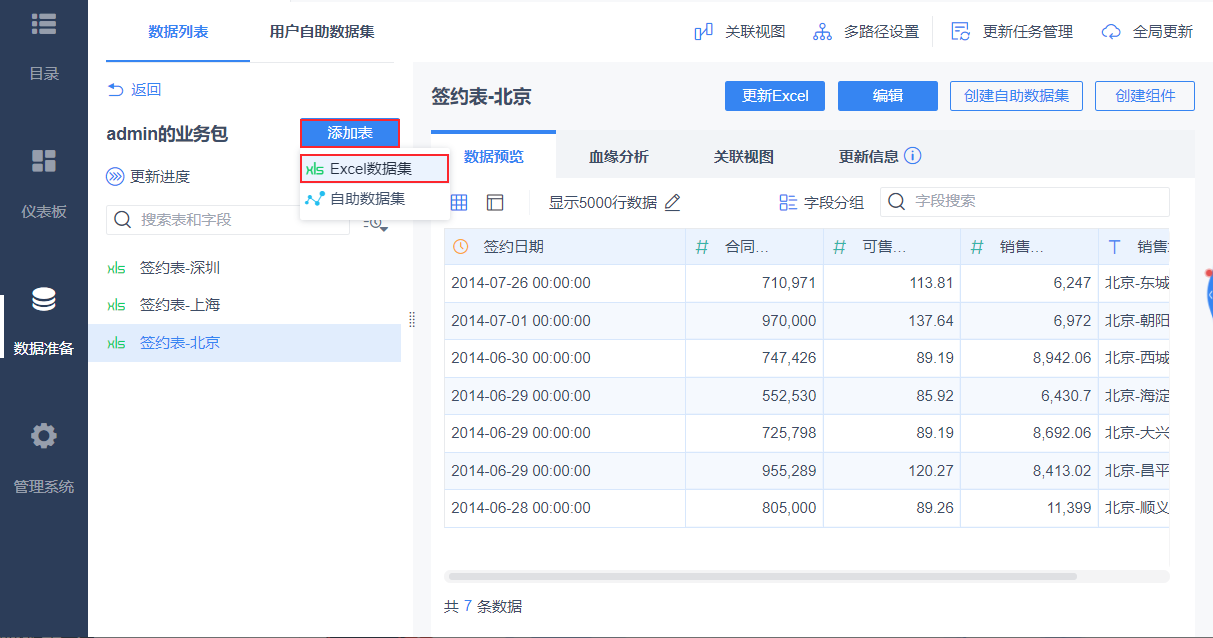Select 签约表-北京 in table list
Screen dimensions: 1213x638
(244, 343)
